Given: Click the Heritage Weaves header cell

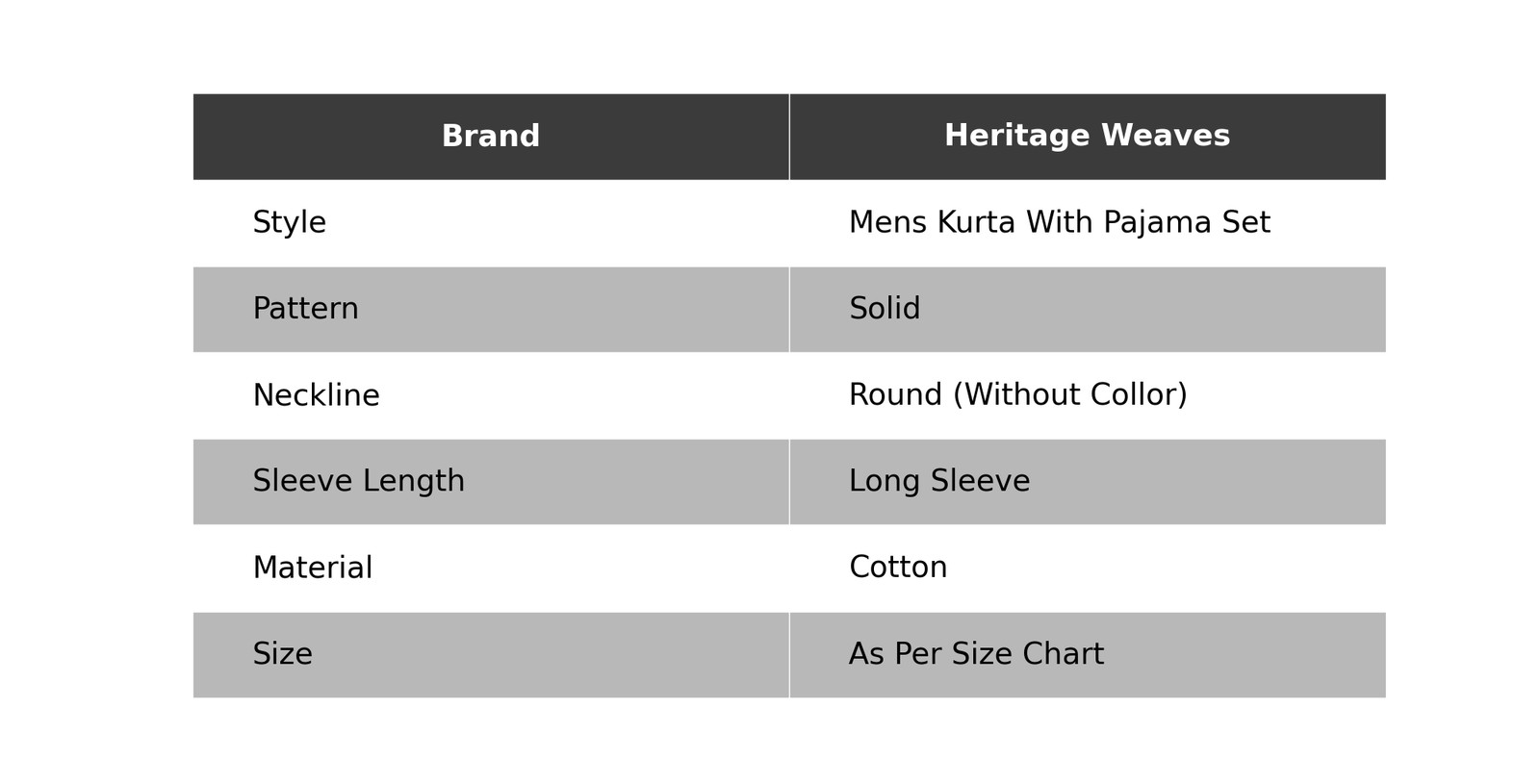Looking at the screenshot, I should [1087, 137].
